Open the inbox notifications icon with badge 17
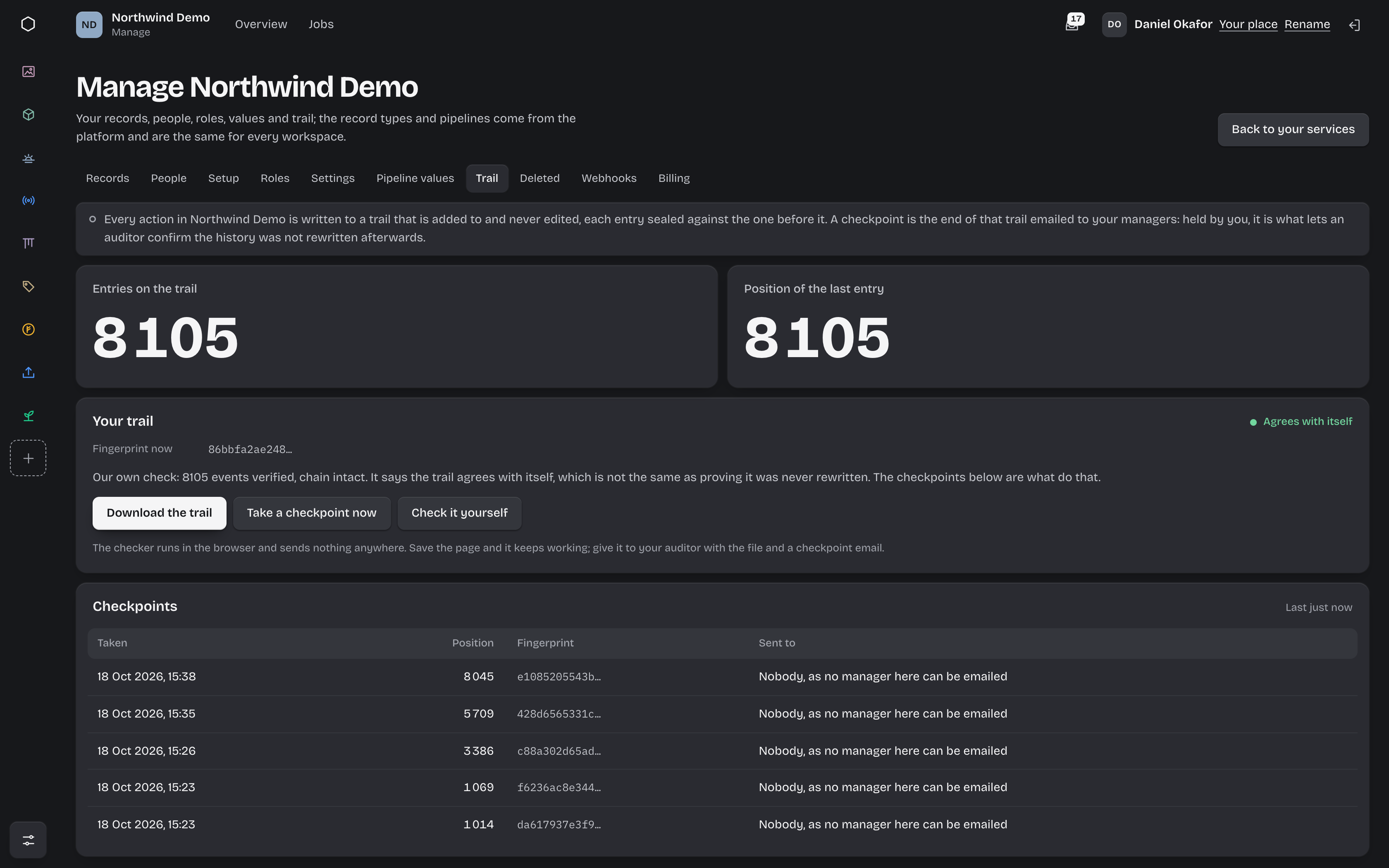 (x=1072, y=24)
